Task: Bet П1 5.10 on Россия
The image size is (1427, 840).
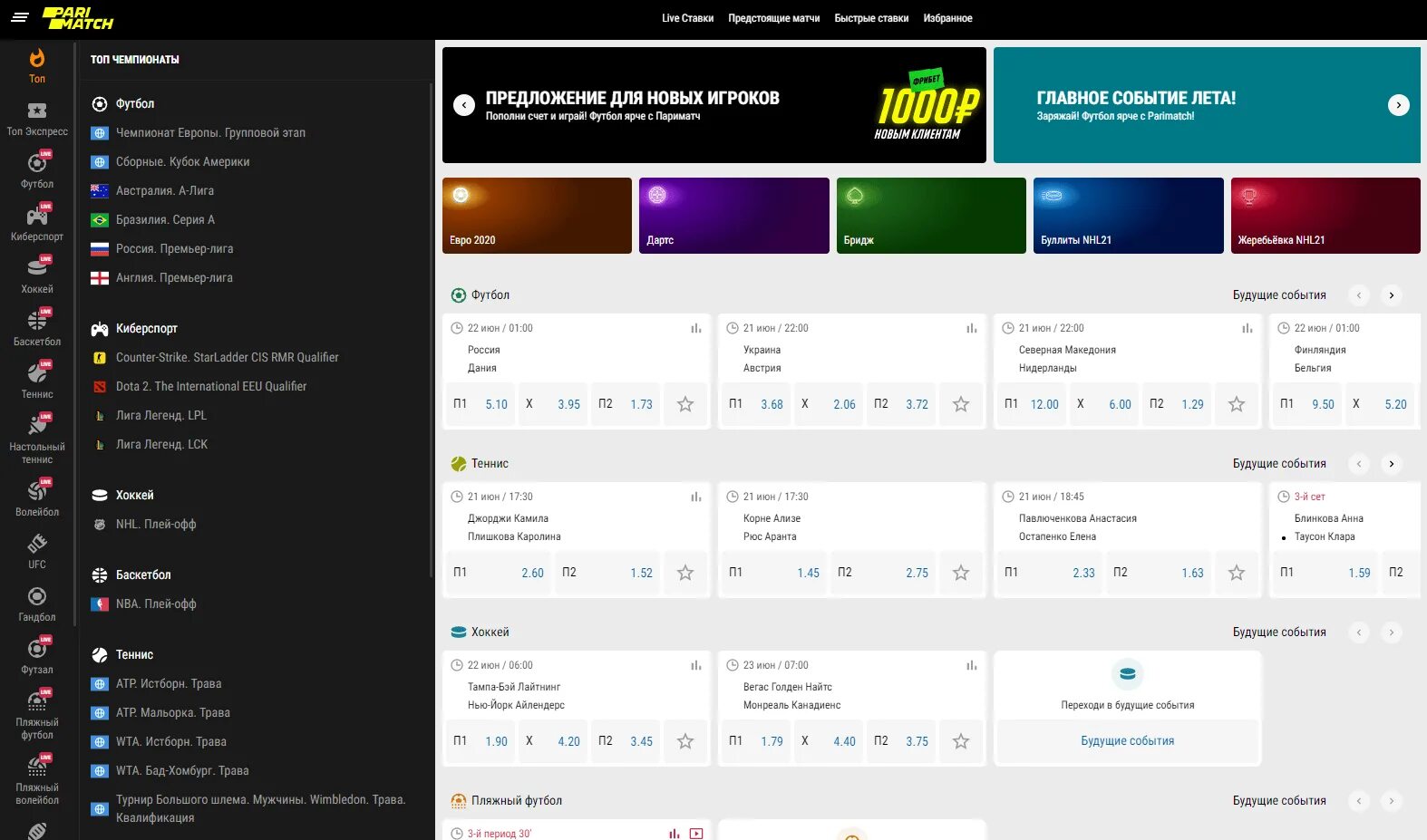Action: point(481,404)
